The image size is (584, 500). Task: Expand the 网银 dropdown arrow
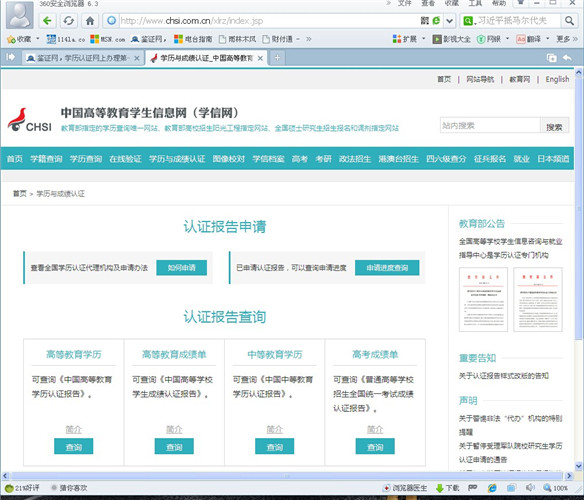[x=507, y=39]
